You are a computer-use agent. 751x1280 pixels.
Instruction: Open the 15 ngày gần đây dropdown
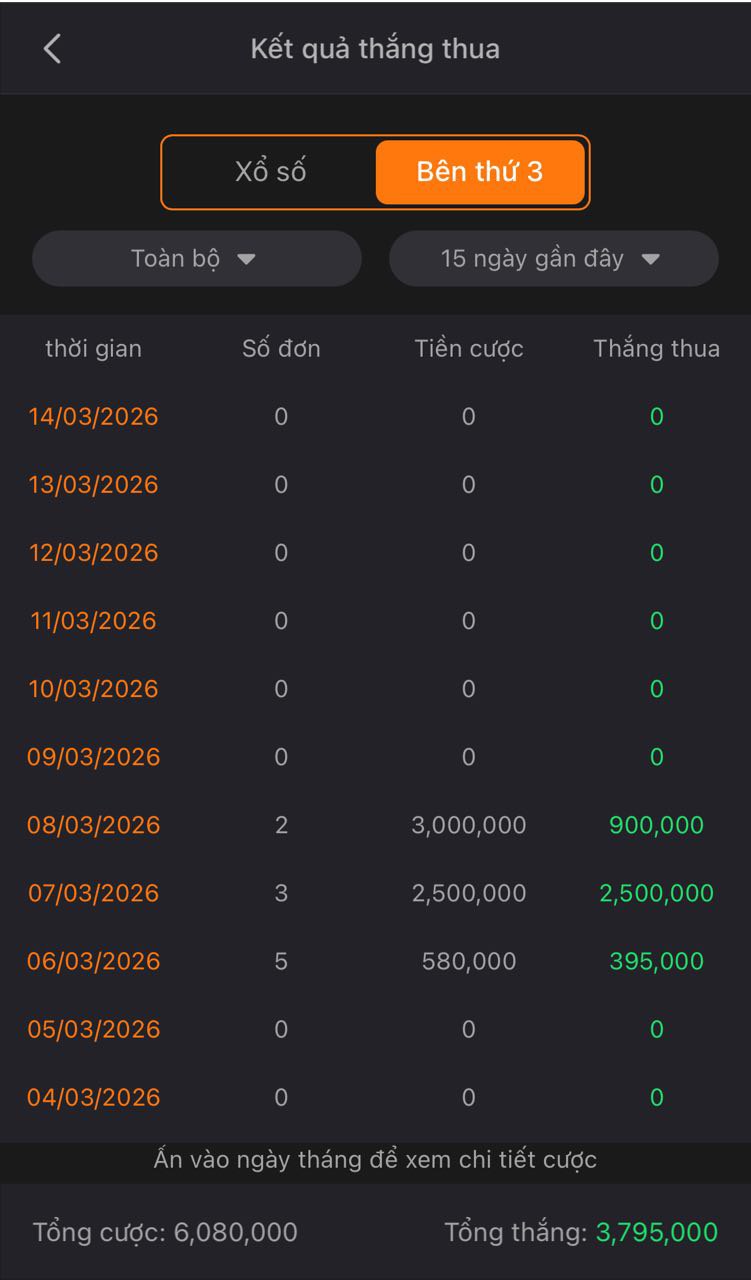coord(553,259)
